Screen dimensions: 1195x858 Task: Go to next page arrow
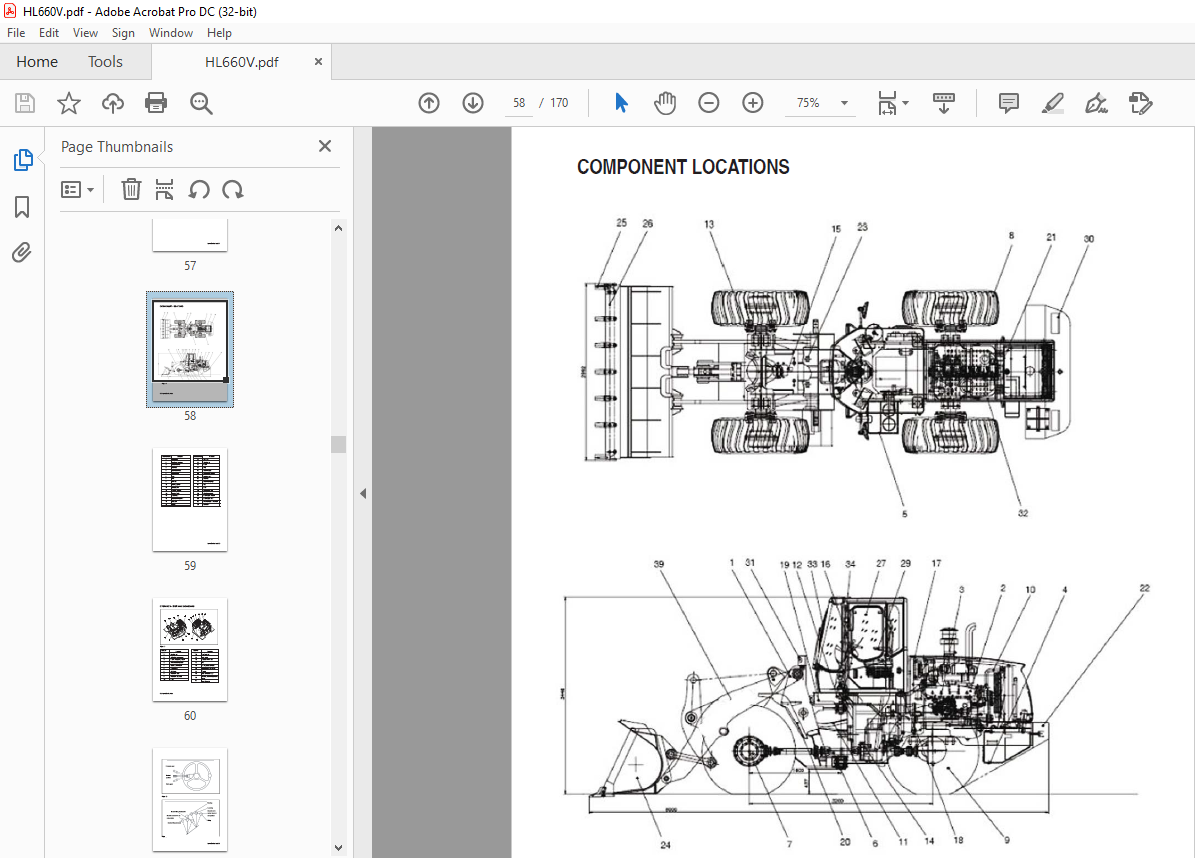[x=473, y=103]
